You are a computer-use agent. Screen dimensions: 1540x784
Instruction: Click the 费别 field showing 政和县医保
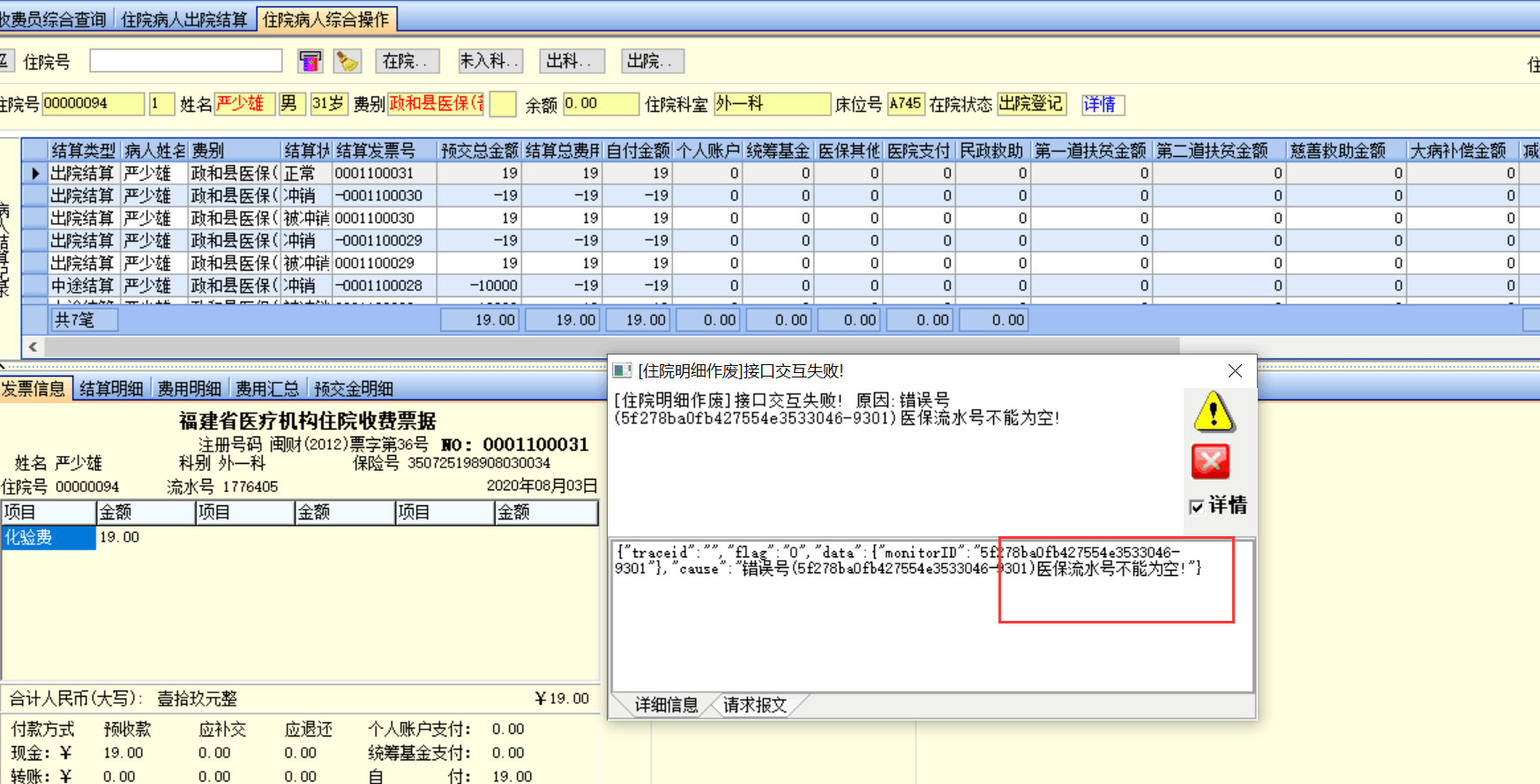tap(437, 104)
